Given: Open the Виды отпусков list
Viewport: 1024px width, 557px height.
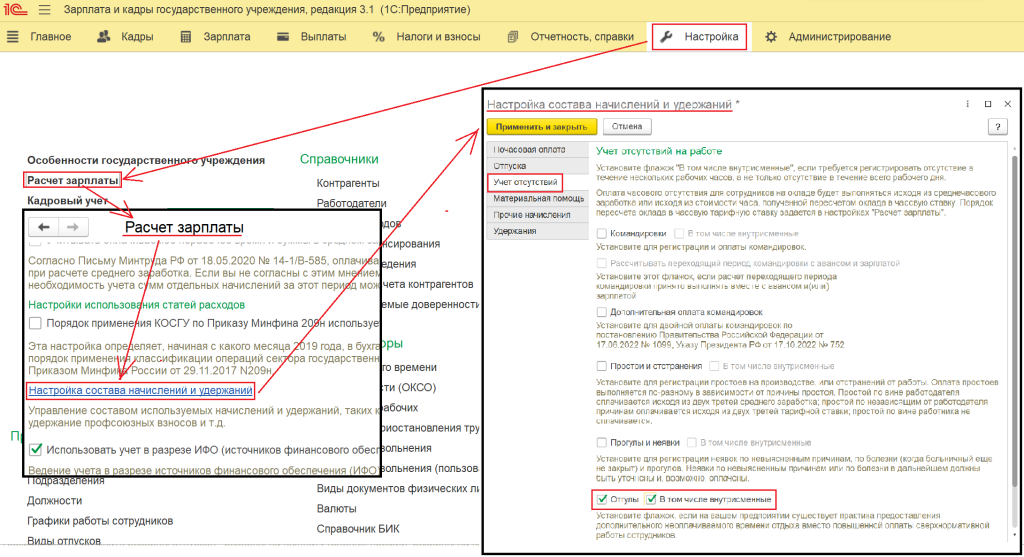Looking at the screenshot, I should click(64, 541).
